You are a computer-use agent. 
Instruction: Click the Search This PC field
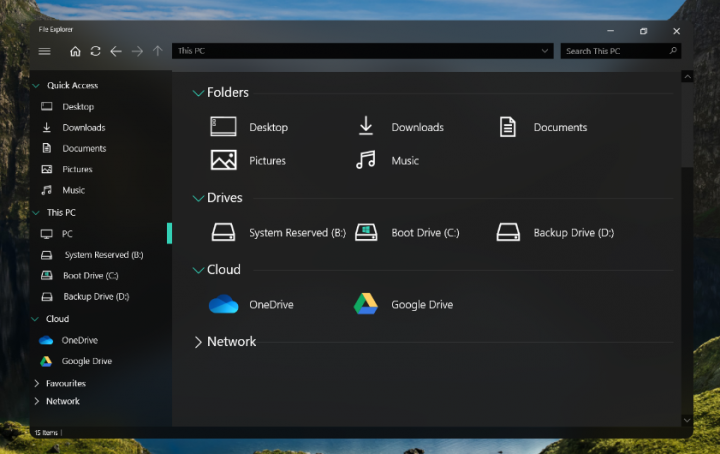tap(620, 50)
